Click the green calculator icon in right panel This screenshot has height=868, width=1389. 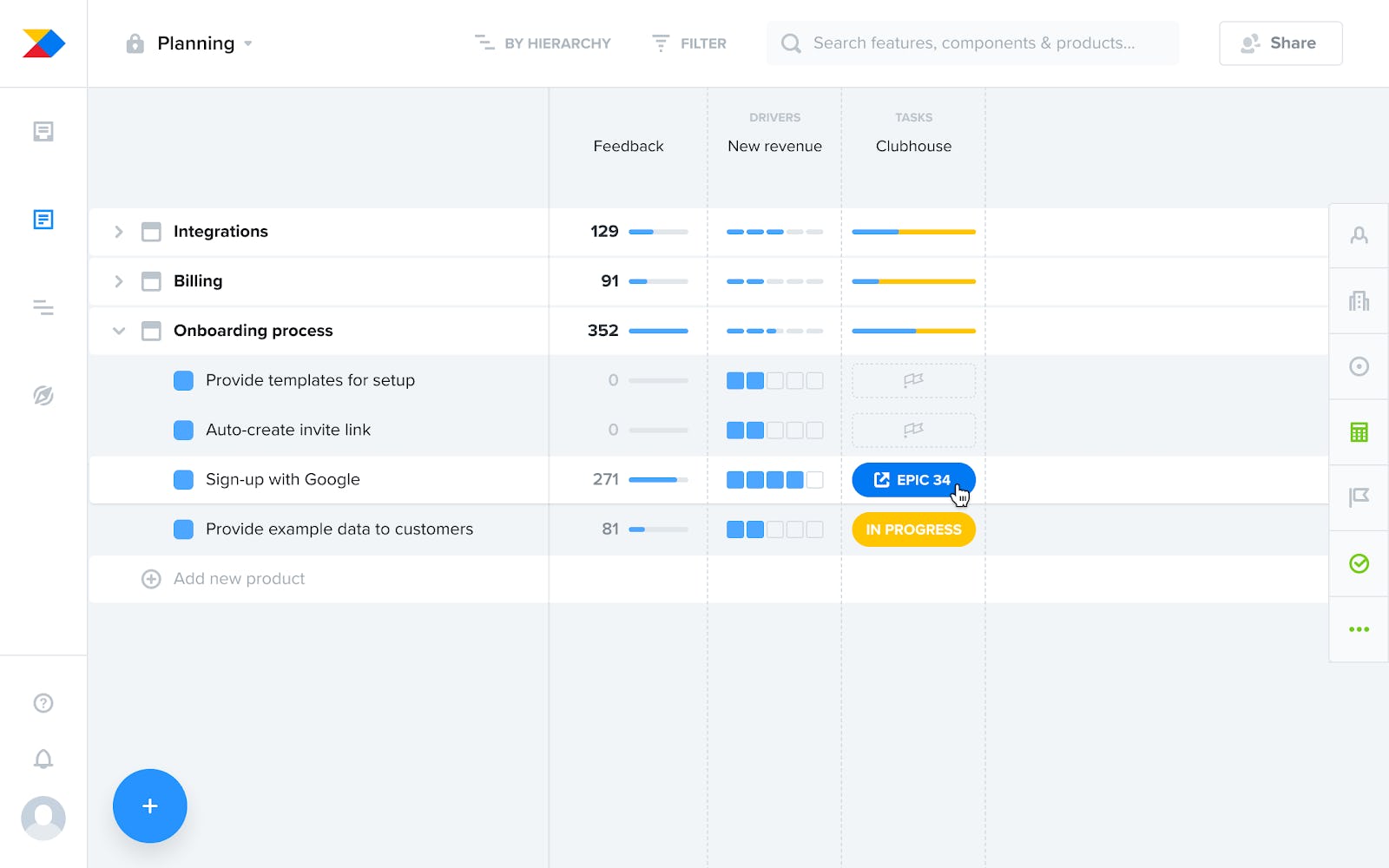coord(1359,432)
